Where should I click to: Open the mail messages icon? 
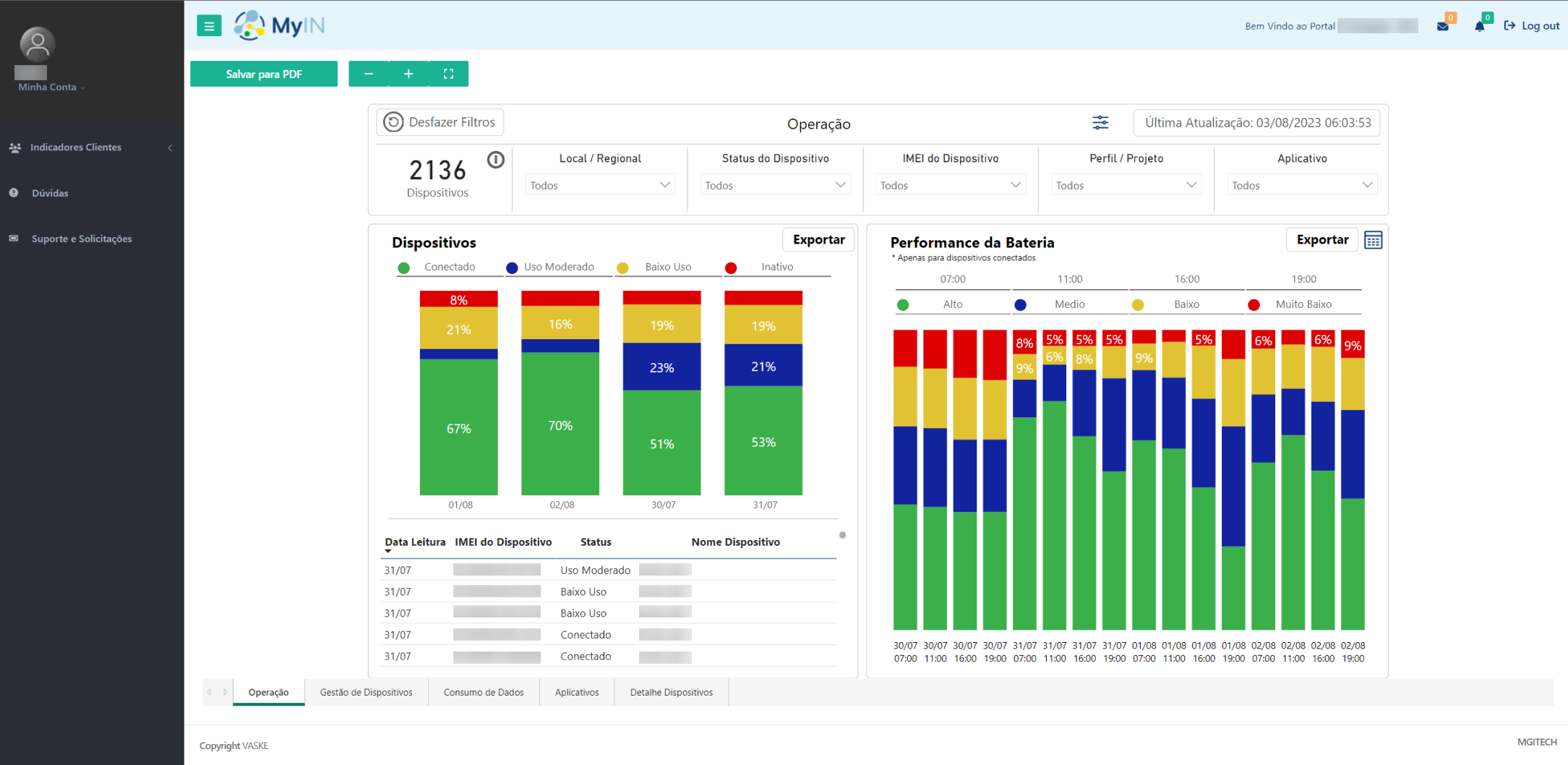pos(1442,26)
